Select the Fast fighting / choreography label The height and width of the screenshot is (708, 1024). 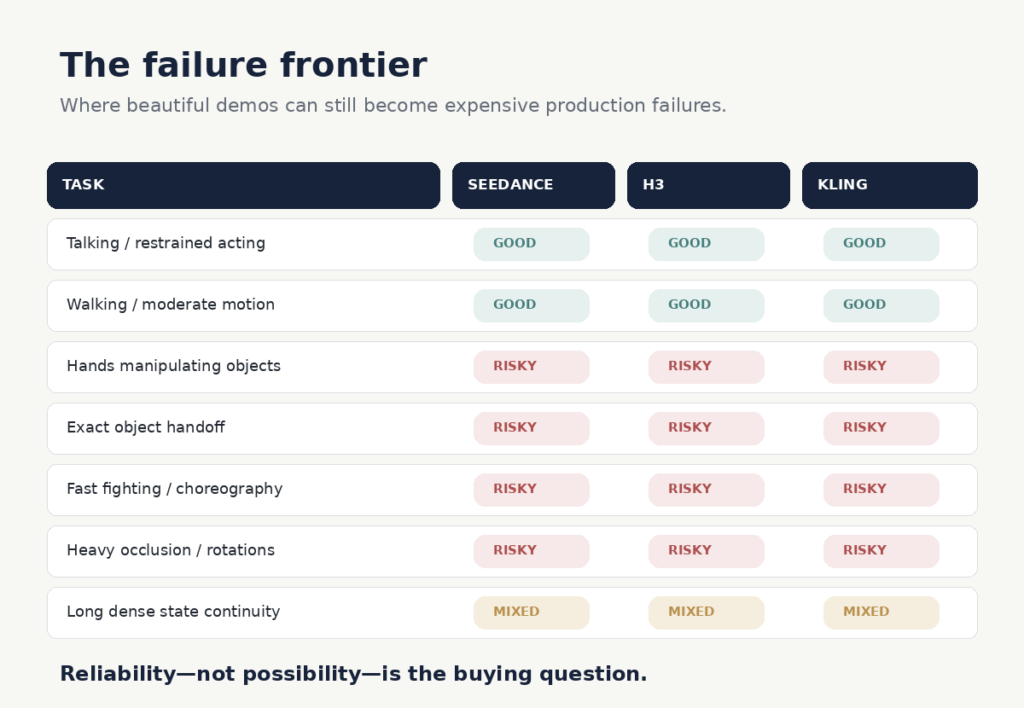[174, 489]
